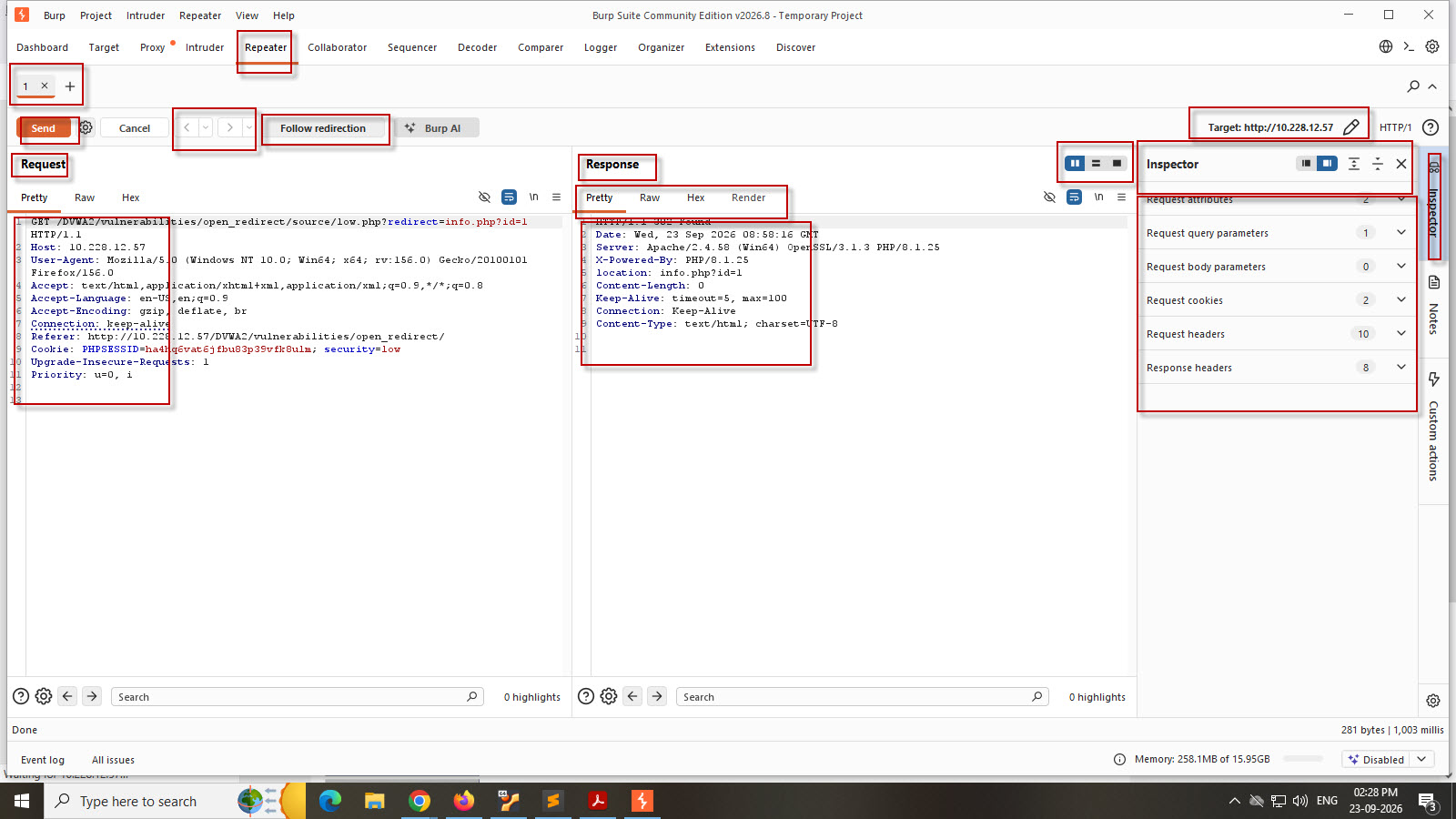Click Follow redirection button
Screen dimensions: 1456x819
click(323, 128)
